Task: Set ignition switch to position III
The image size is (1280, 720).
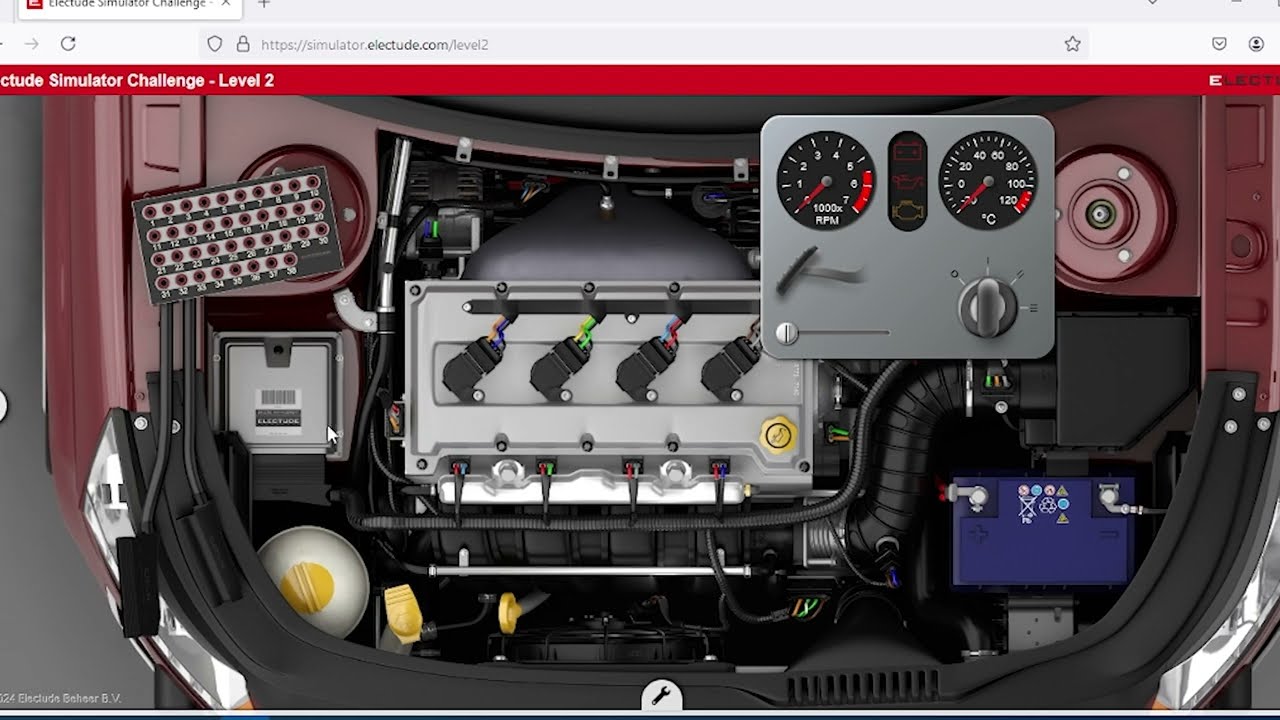Action: click(1033, 308)
